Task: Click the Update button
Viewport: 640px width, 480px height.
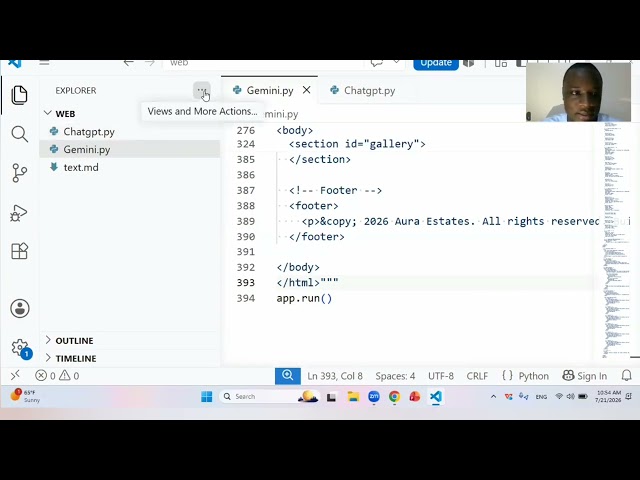Action: pyautogui.click(x=436, y=64)
